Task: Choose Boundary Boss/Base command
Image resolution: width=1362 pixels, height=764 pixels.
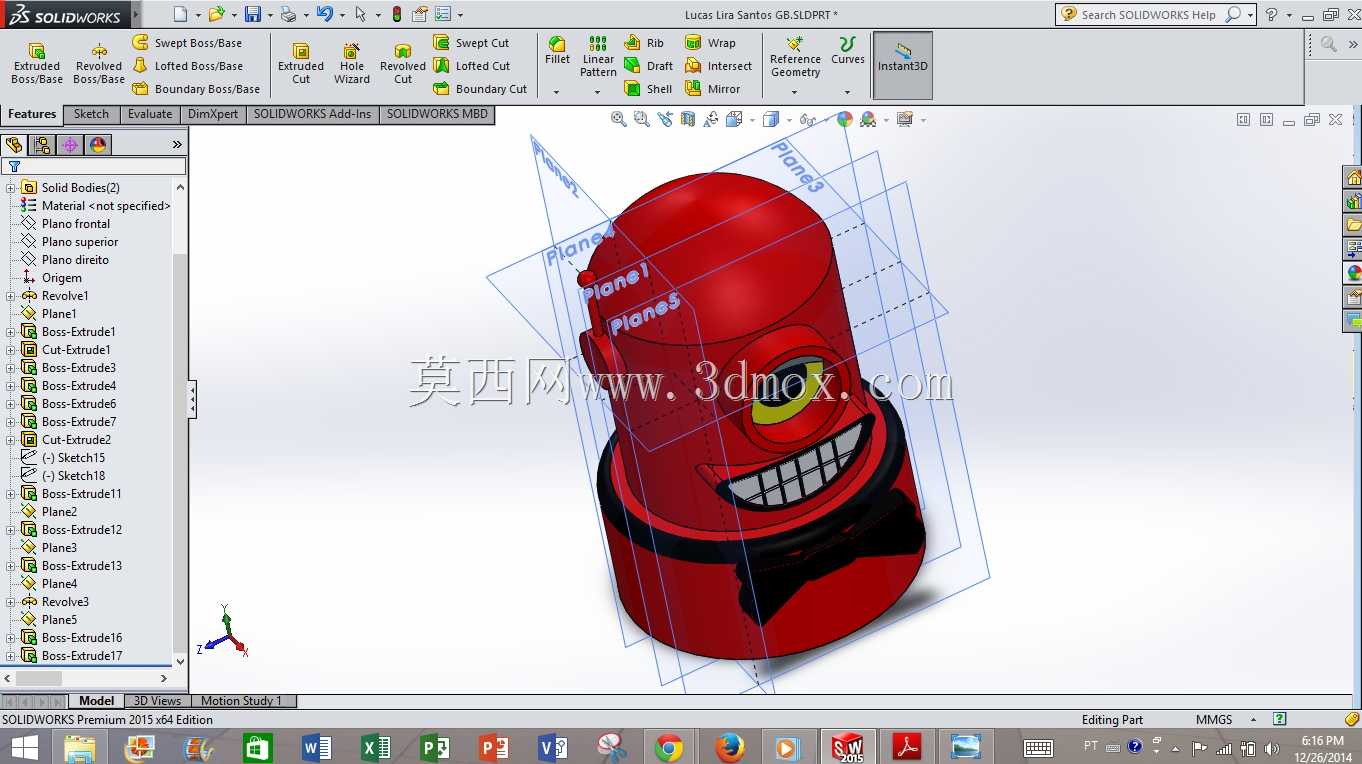Action: [x=196, y=89]
